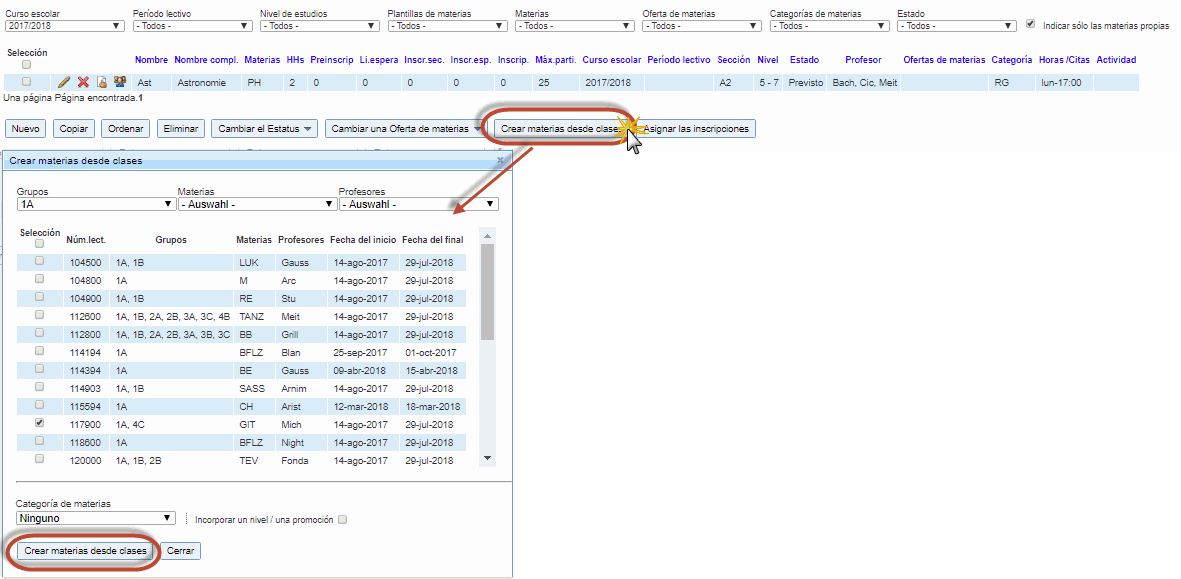The height and width of the screenshot is (579, 1181).
Task: Check lesson 104800 M Arc row
Action: point(40,279)
